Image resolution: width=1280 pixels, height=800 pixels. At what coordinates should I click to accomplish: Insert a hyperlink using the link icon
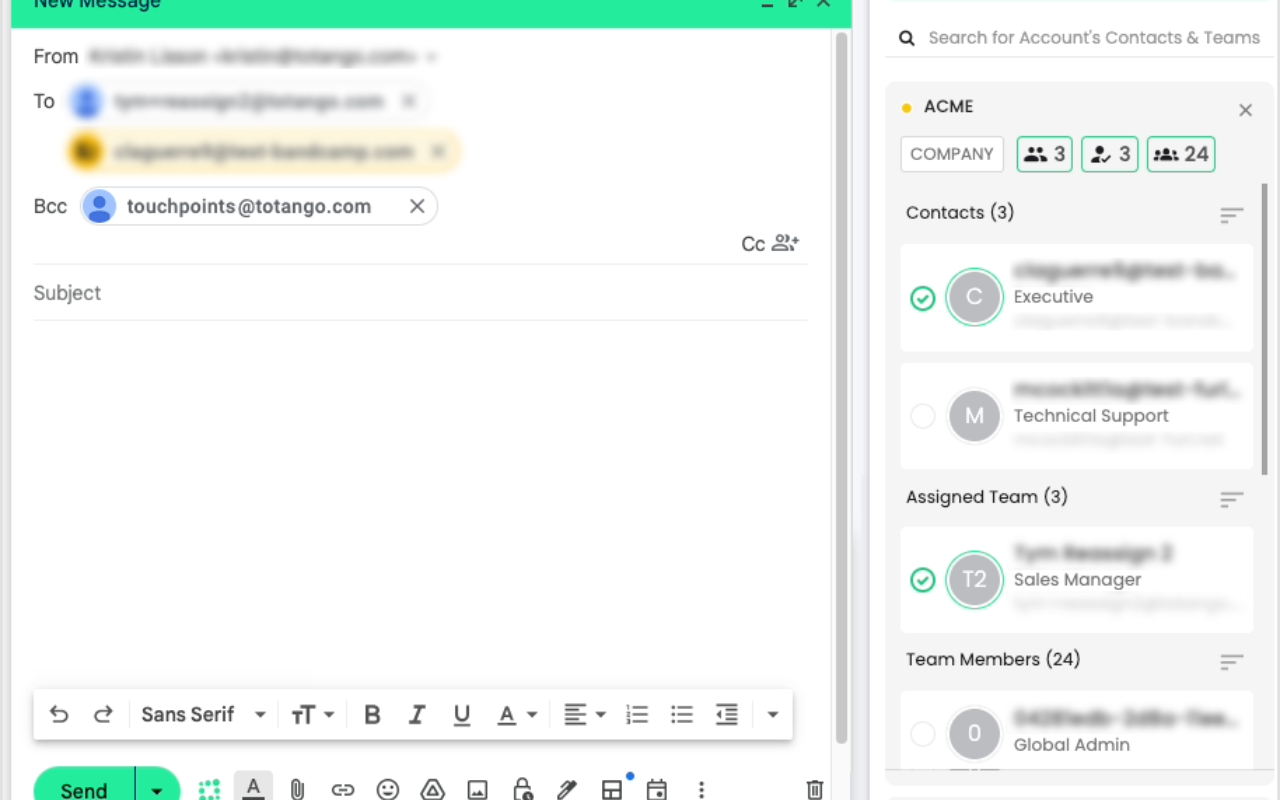[x=343, y=789]
